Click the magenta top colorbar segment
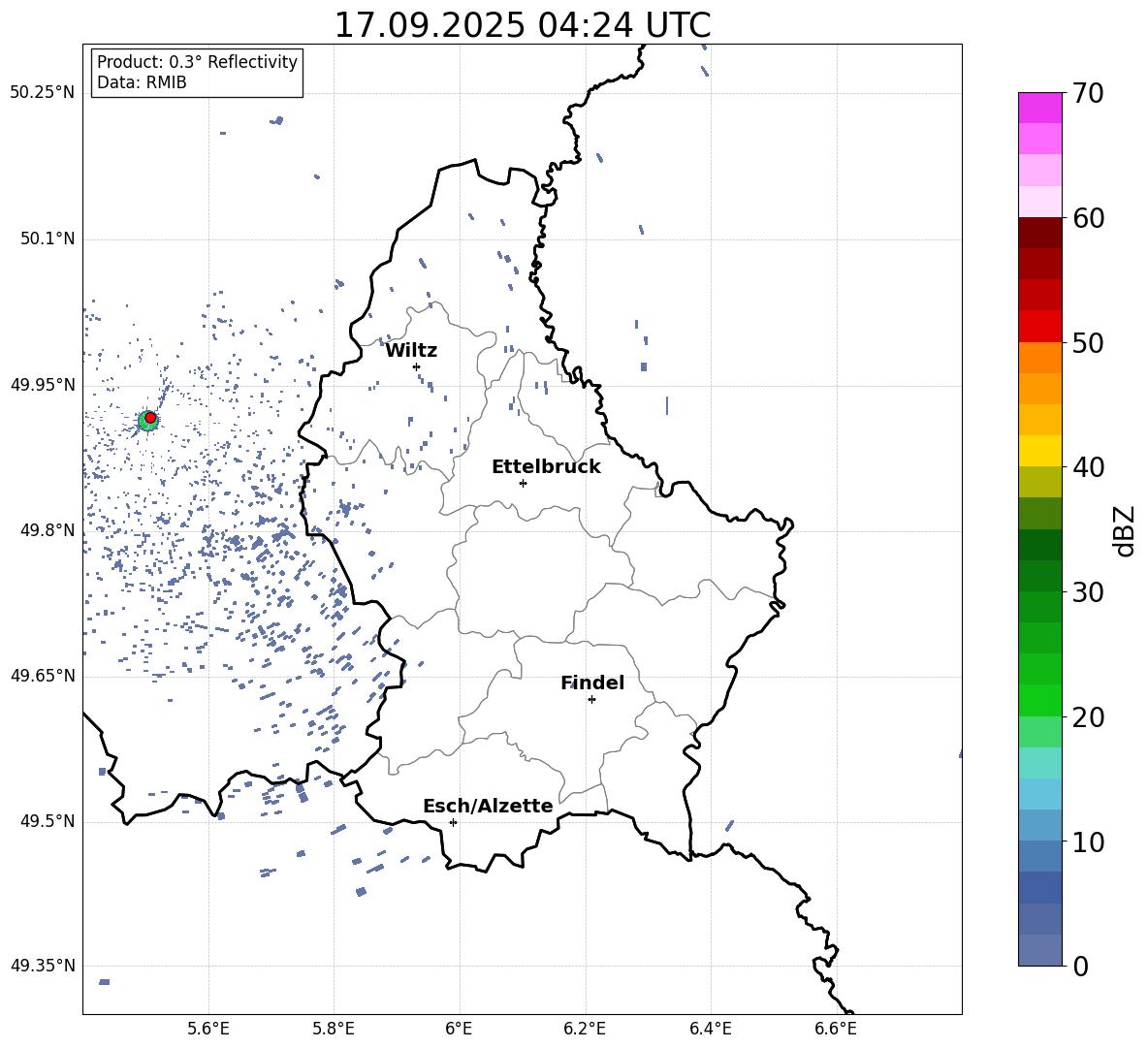The height and width of the screenshot is (1048, 1148). click(1040, 108)
